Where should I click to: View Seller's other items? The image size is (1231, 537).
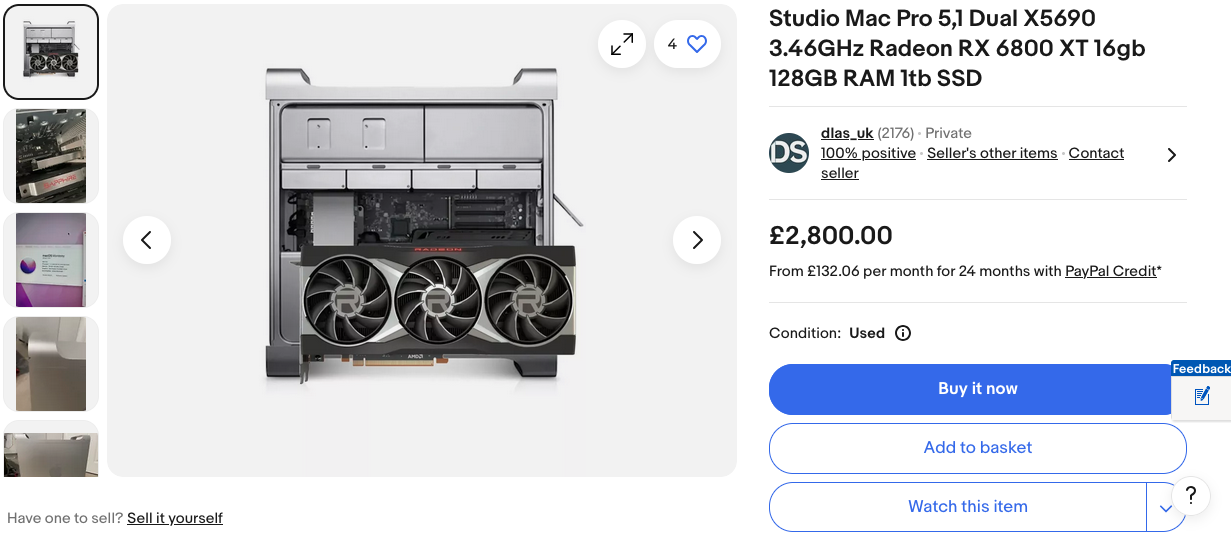[x=992, y=153]
